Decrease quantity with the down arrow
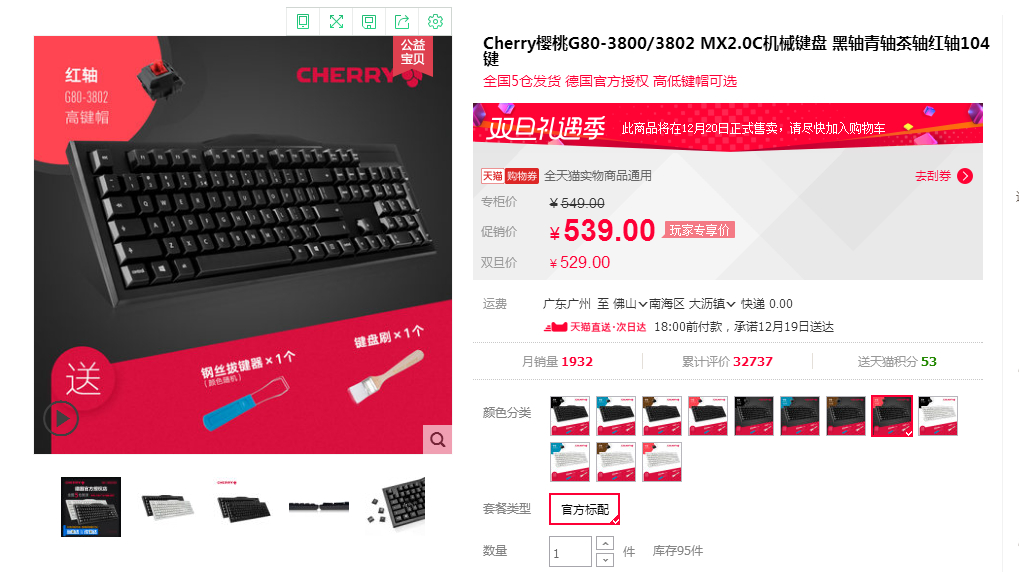 tap(605, 560)
